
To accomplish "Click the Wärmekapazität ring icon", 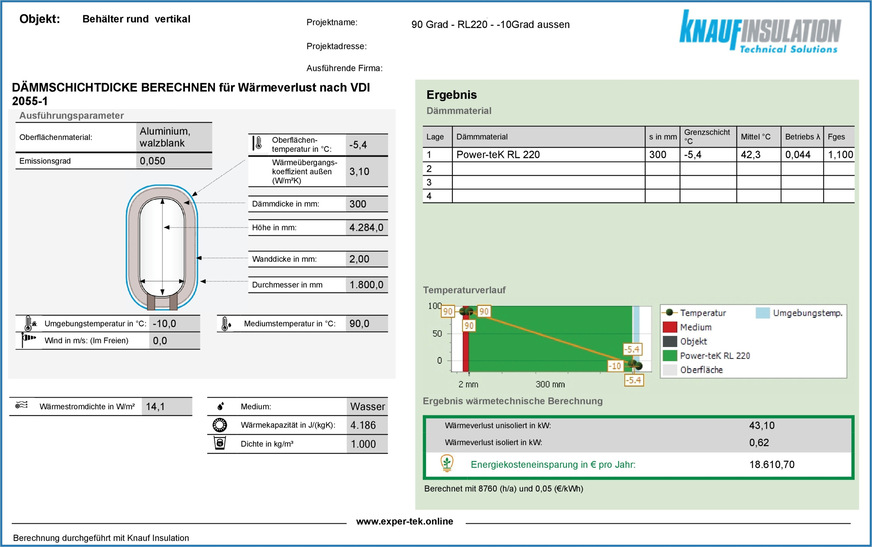I will click(220, 425).
